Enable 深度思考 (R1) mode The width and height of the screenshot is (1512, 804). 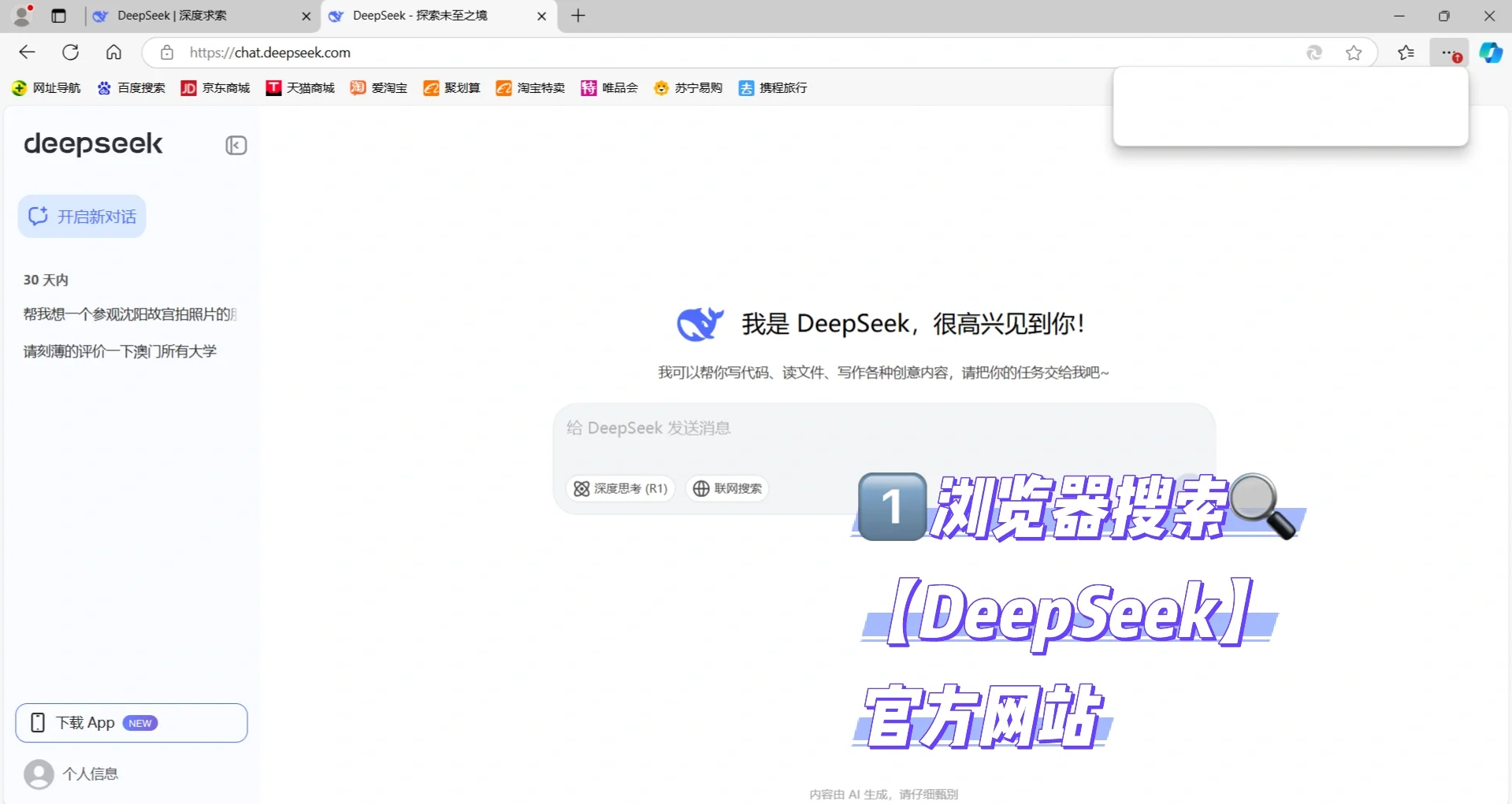tap(620, 488)
